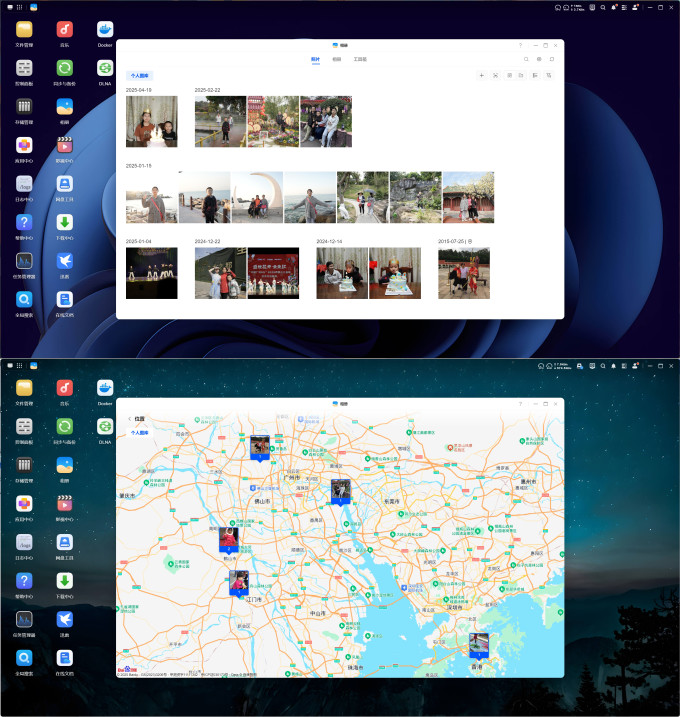Click the plus add icon in photo toolbar

pyautogui.click(x=481, y=75)
